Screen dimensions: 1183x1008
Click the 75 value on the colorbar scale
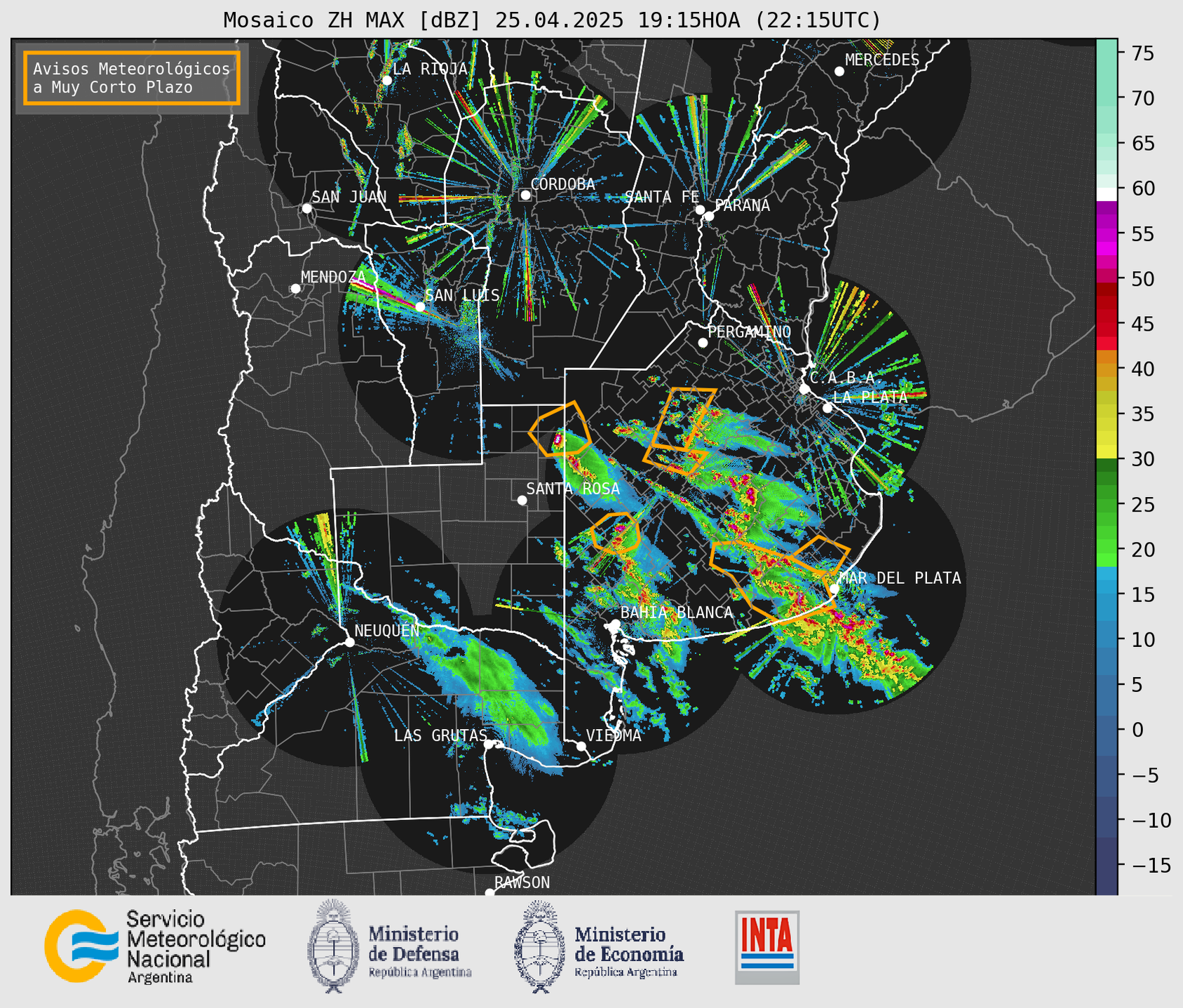[x=1142, y=53]
